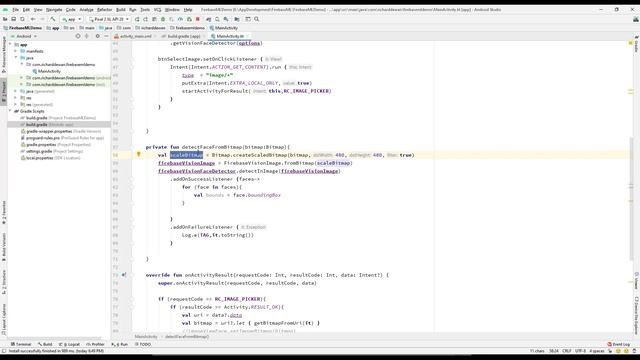
Task: Open the Build tool window
Action: point(45,344)
